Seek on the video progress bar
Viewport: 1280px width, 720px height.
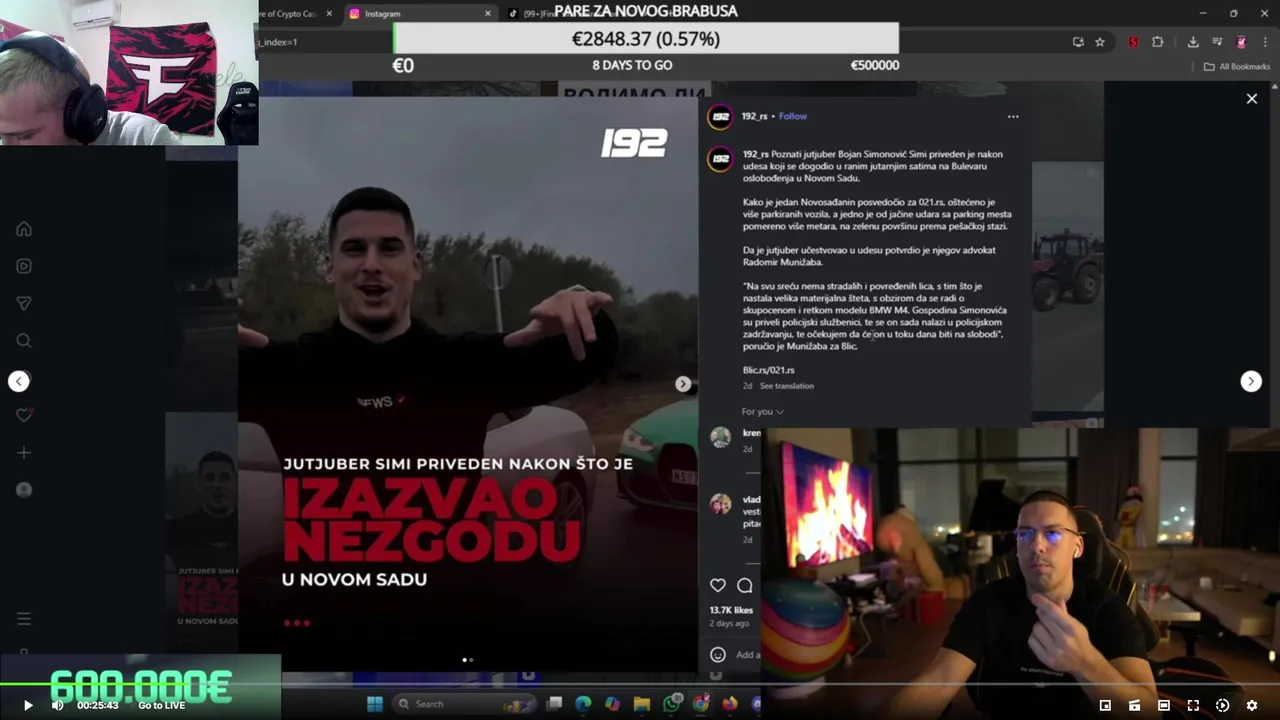[640, 685]
